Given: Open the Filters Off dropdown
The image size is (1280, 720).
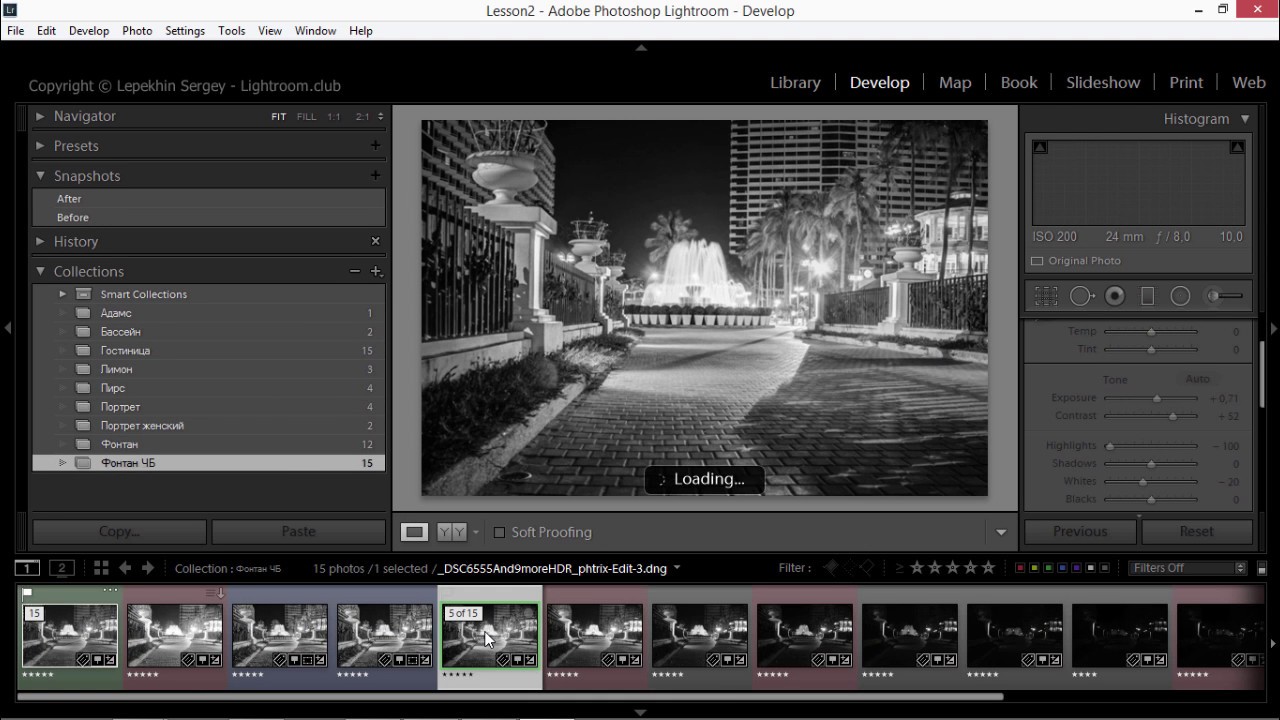Looking at the screenshot, I should tap(1188, 568).
